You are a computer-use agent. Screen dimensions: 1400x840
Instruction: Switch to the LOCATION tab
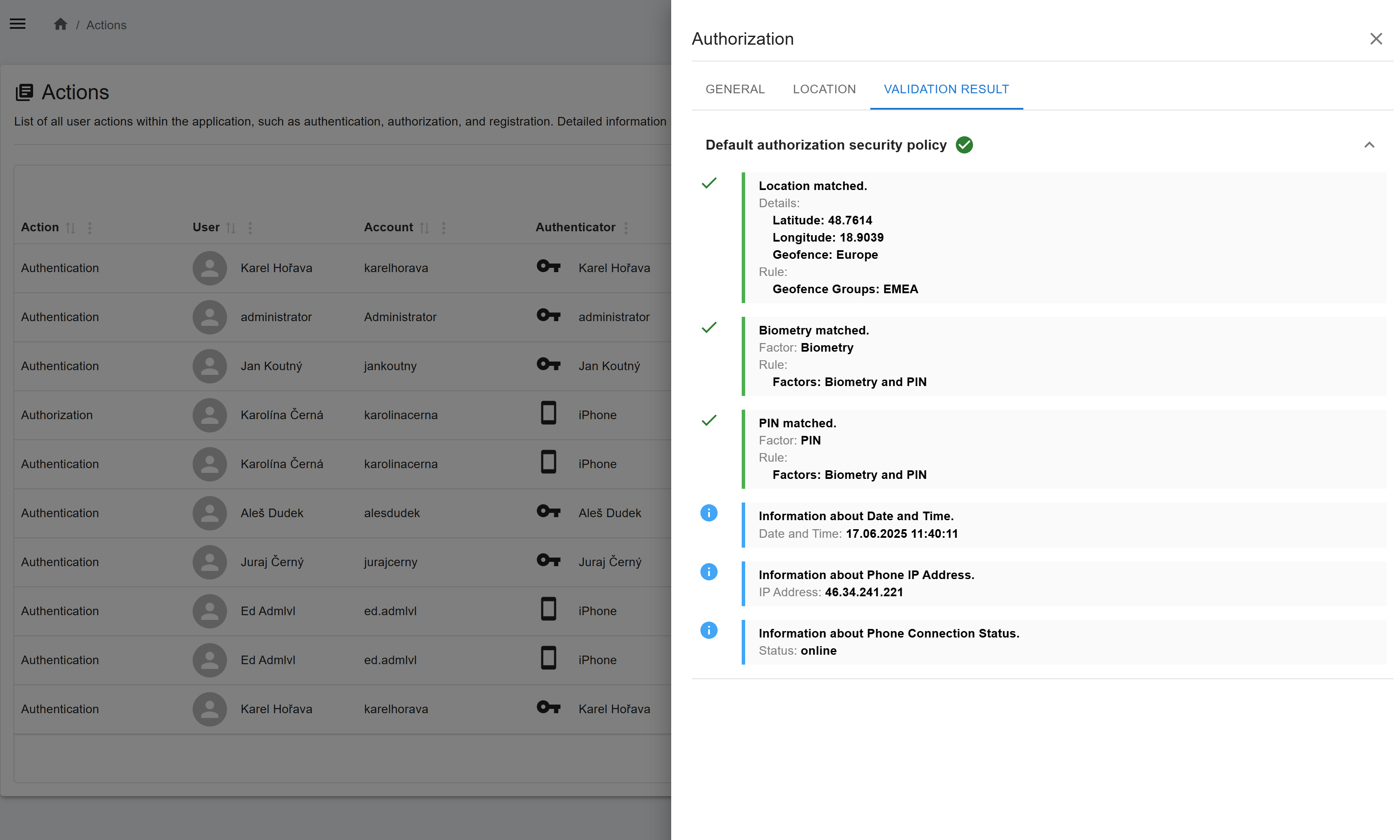click(824, 89)
